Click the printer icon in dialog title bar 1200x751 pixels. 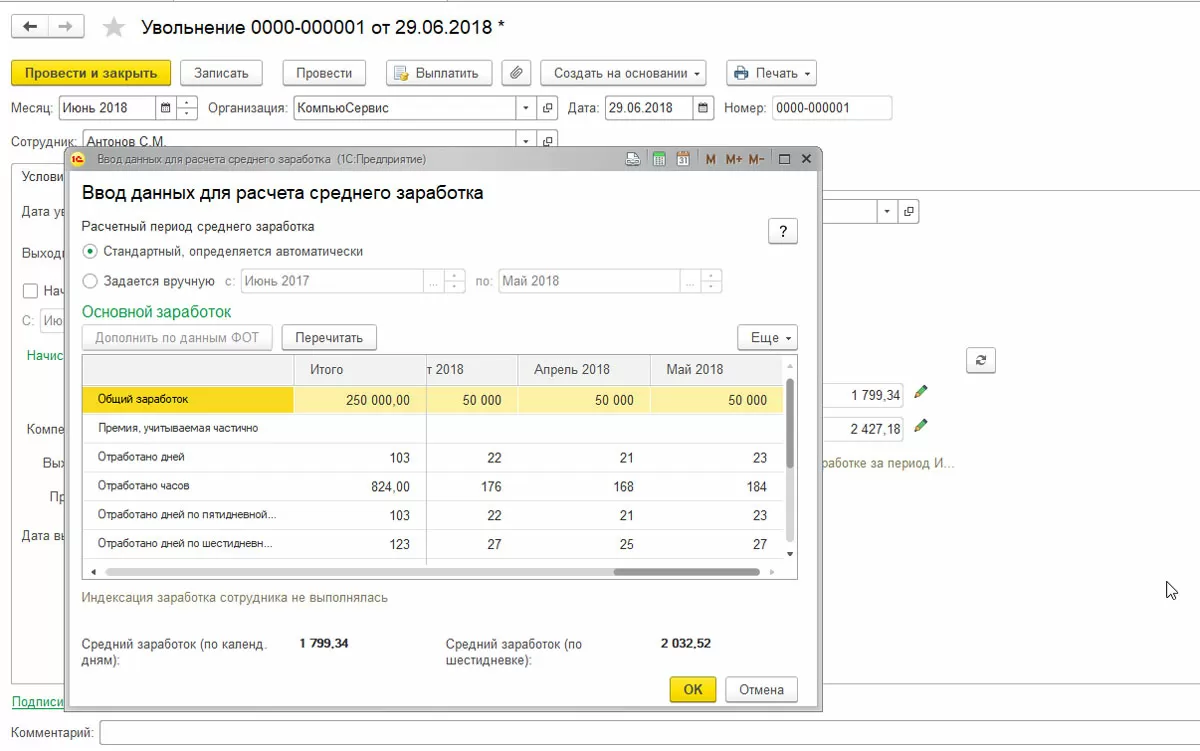tap(632, 159)
